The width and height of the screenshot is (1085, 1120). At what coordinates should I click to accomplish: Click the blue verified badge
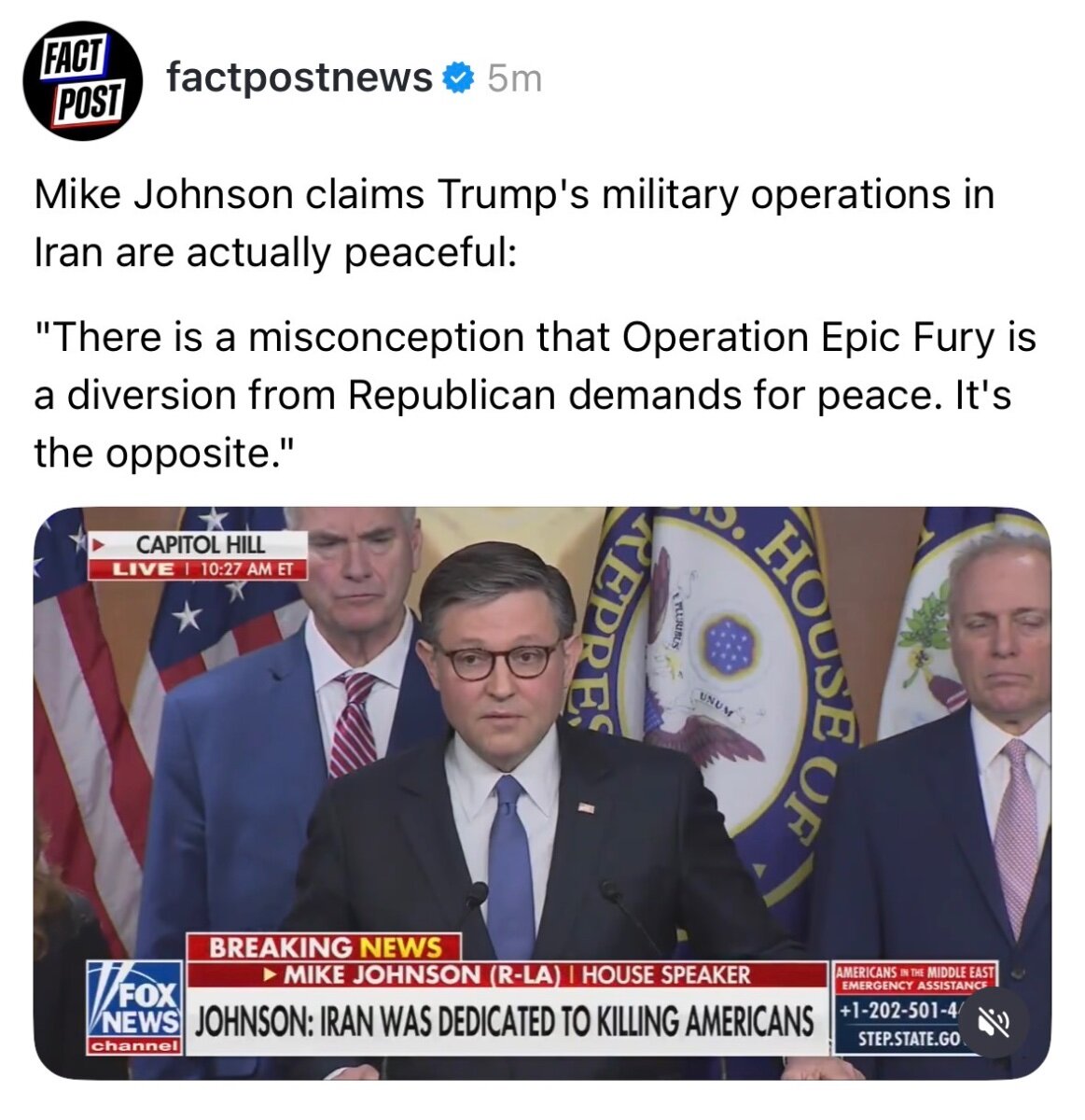pos(459,79)
